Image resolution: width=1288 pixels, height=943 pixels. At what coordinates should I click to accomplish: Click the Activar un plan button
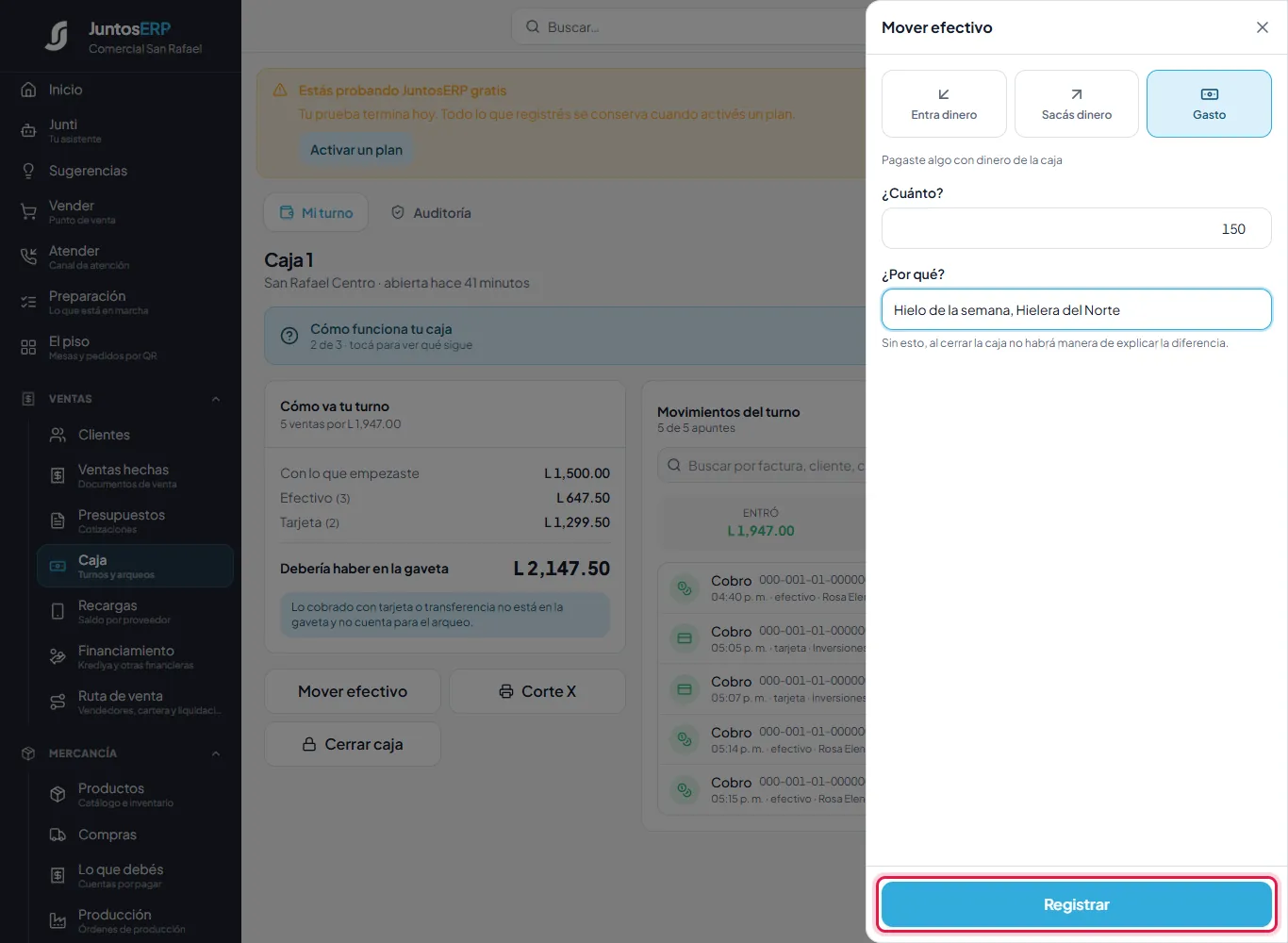pos(356,150)
